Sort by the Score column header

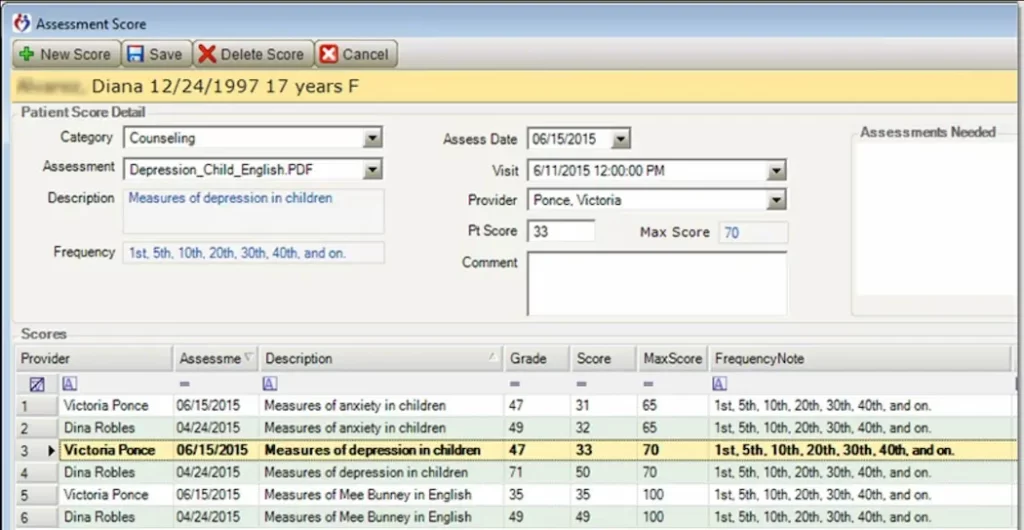(603, 358)
